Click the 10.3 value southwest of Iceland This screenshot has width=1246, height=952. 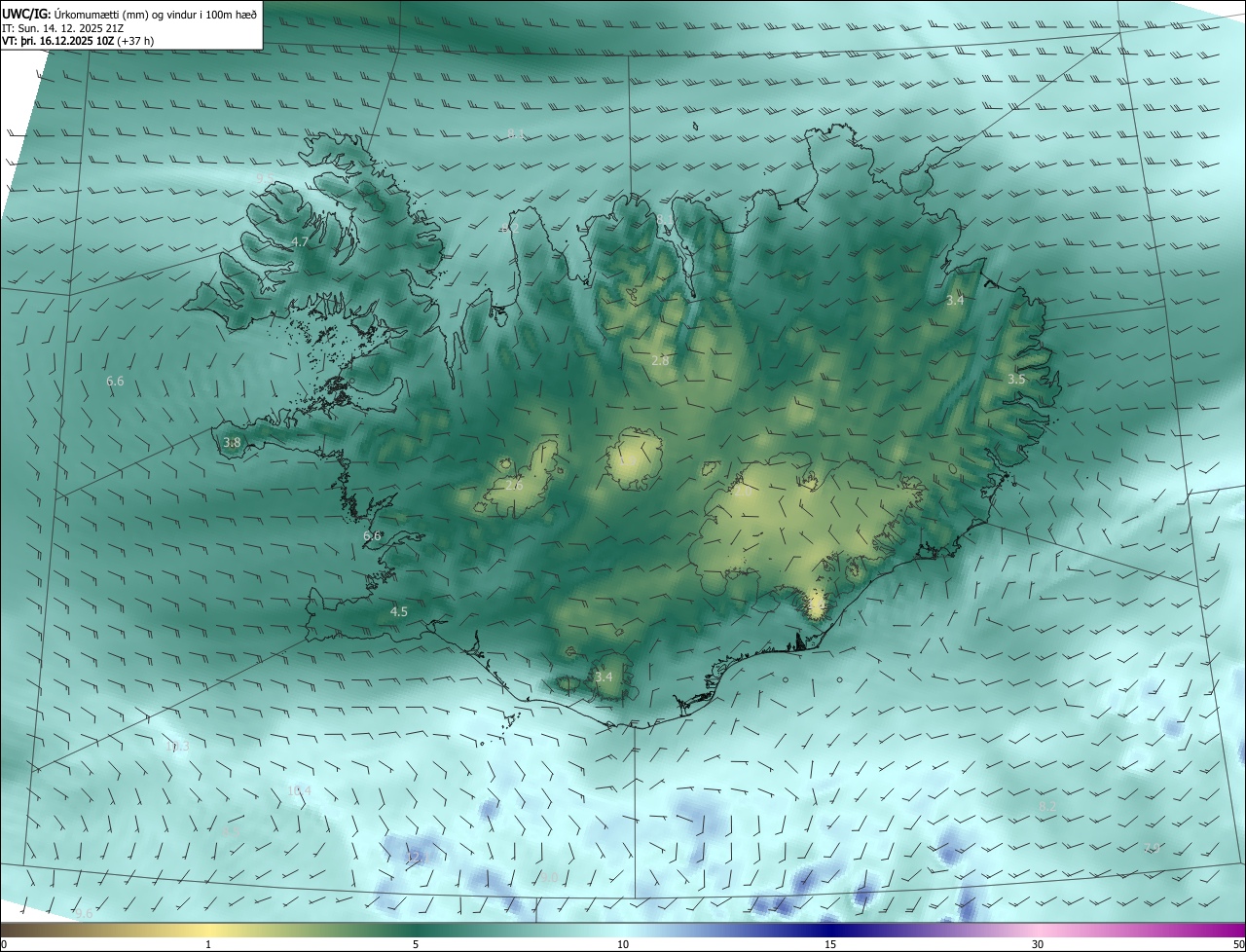pyautogui.click(x=177, y=747)
